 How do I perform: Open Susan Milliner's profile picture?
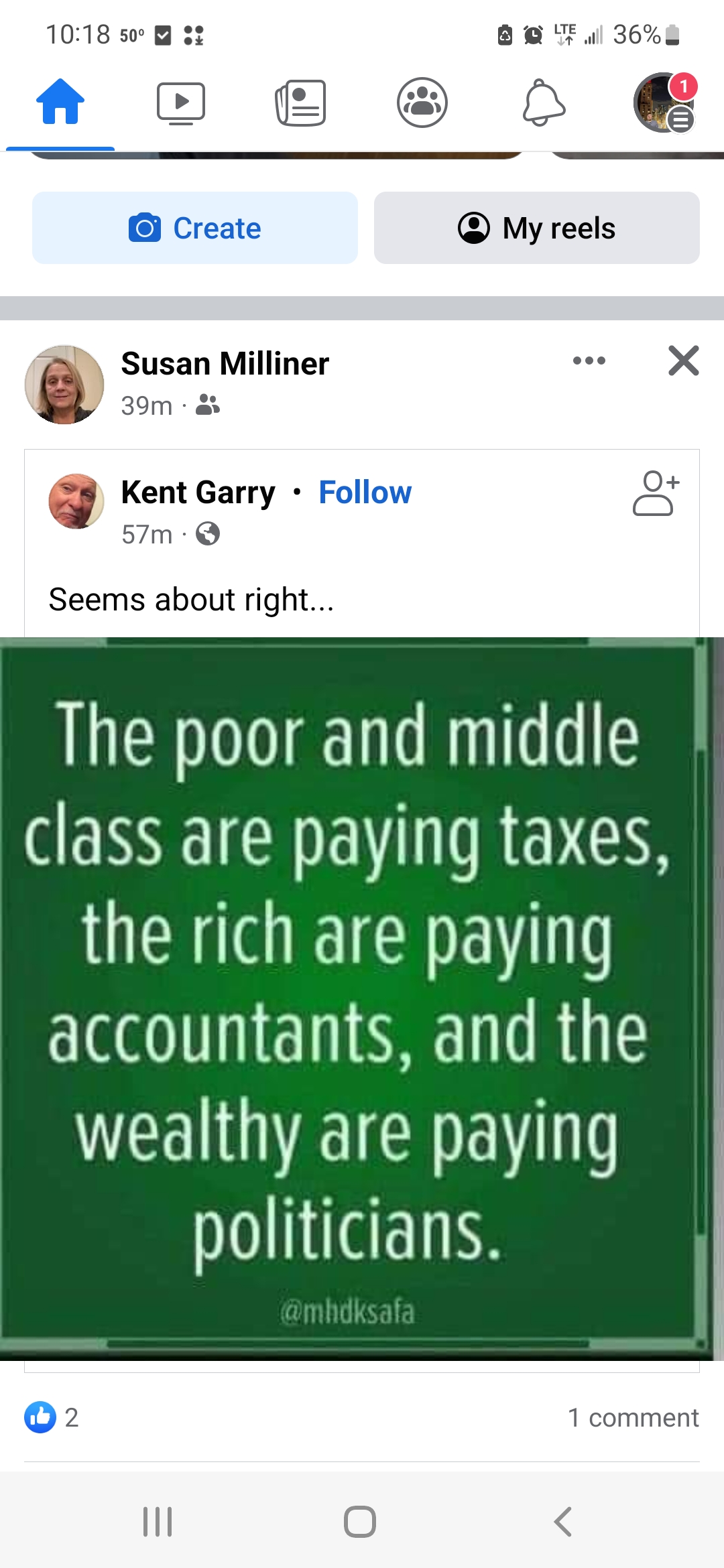(64, 385)
